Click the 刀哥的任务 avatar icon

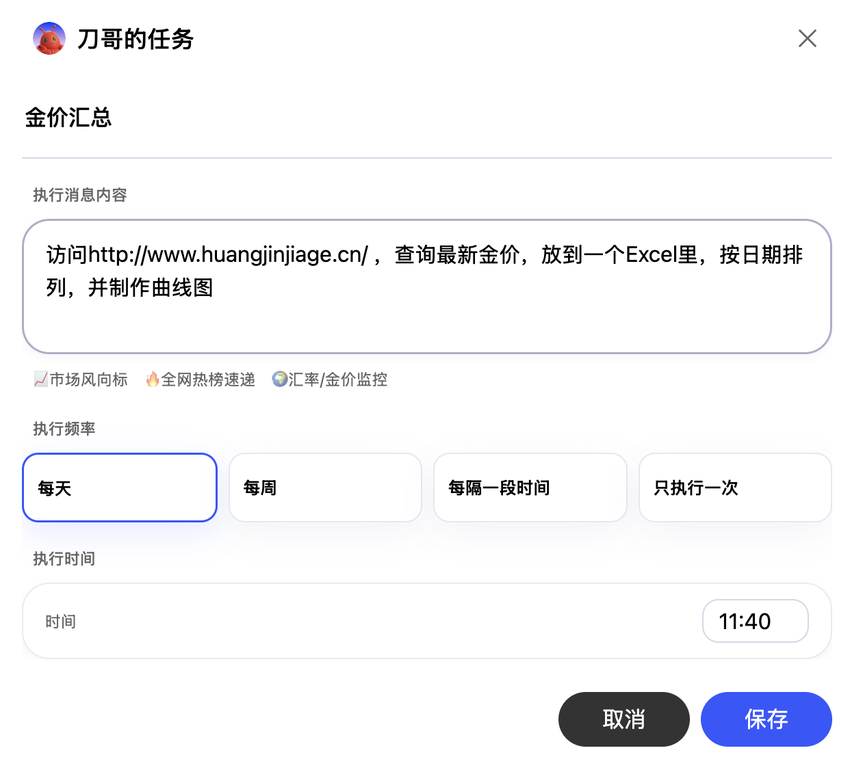coord(49,38)
